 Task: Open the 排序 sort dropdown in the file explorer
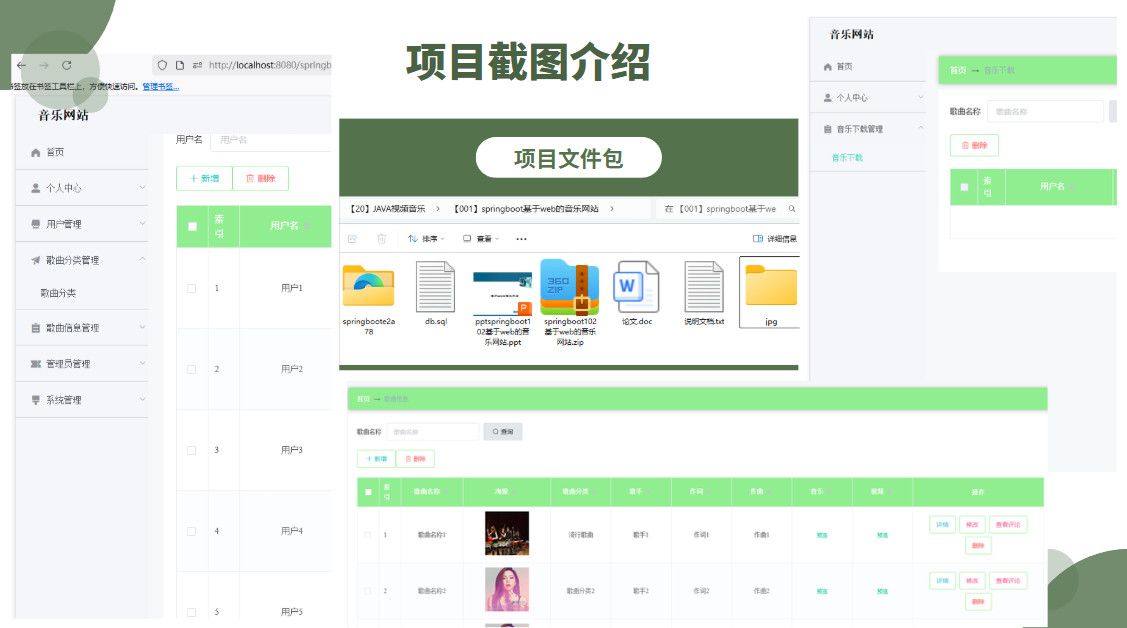pos(427,239)
